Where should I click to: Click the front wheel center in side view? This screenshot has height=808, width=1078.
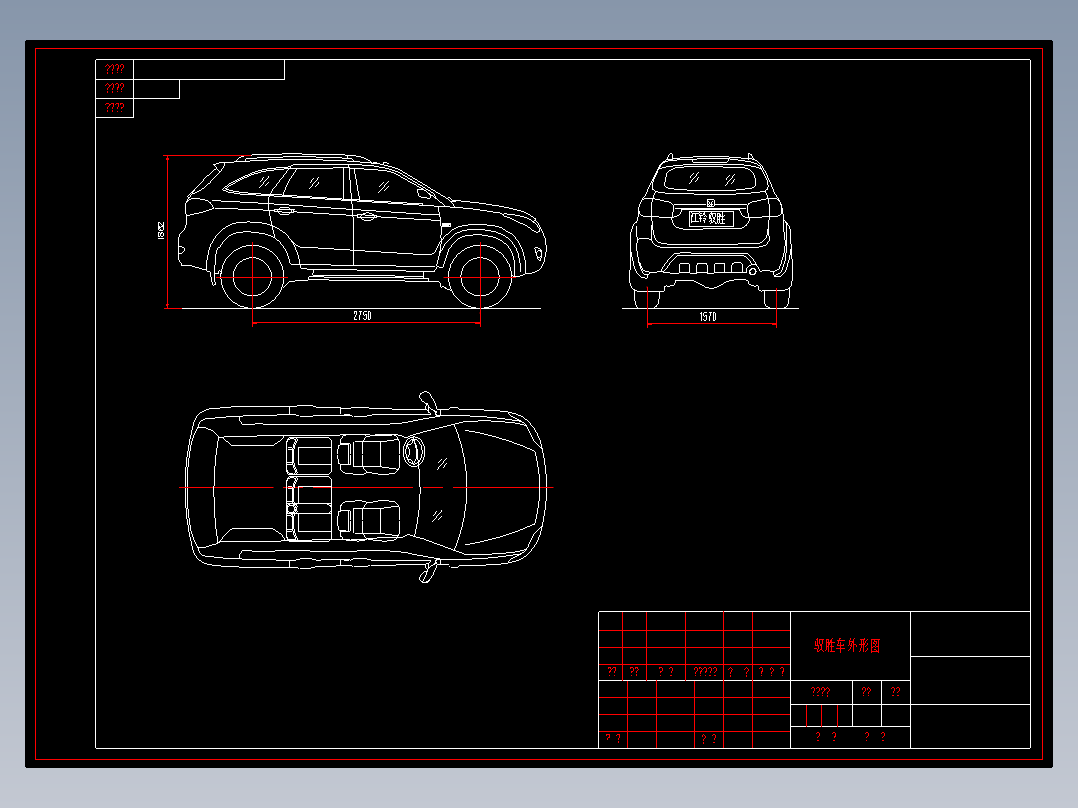(480, 277)
